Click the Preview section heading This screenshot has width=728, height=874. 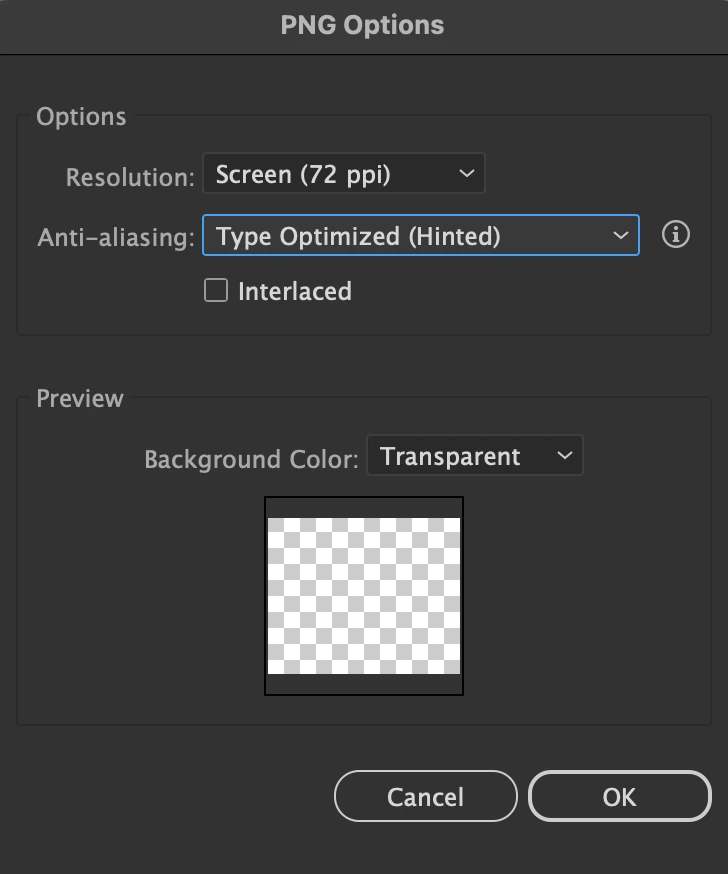80,399
